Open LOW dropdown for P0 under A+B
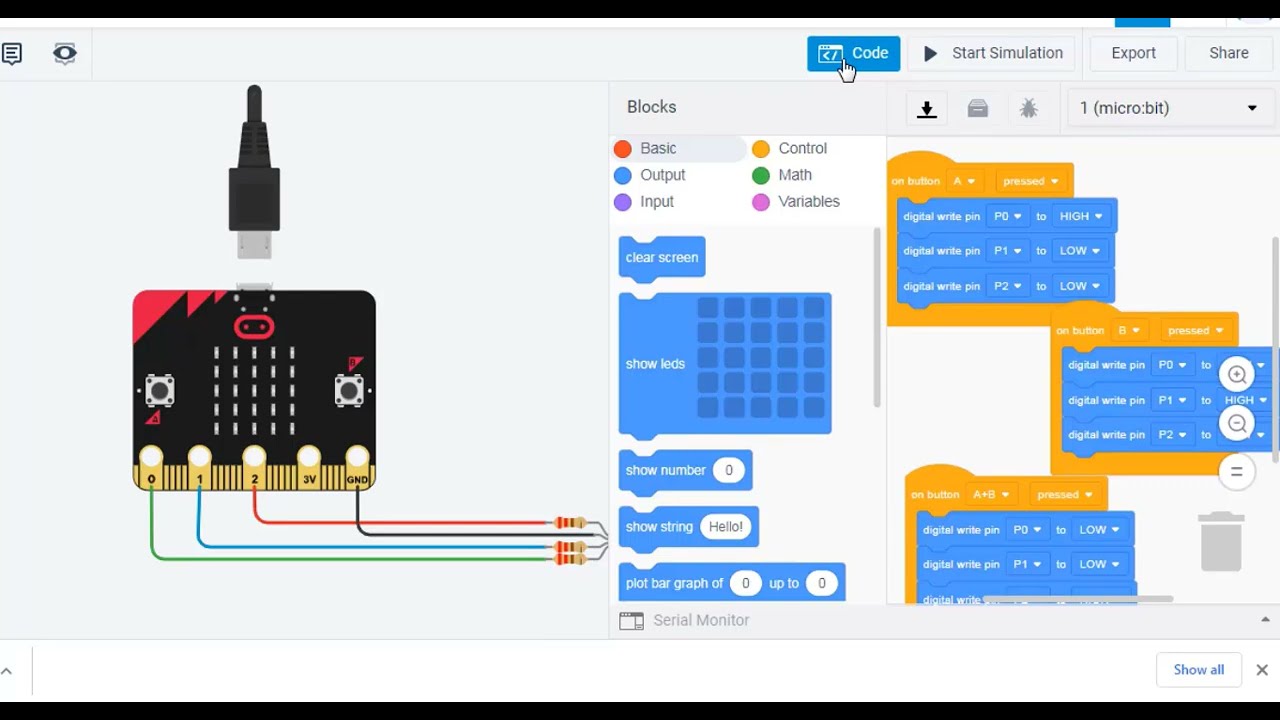 pyautogui.click(x=1098, y=530)
